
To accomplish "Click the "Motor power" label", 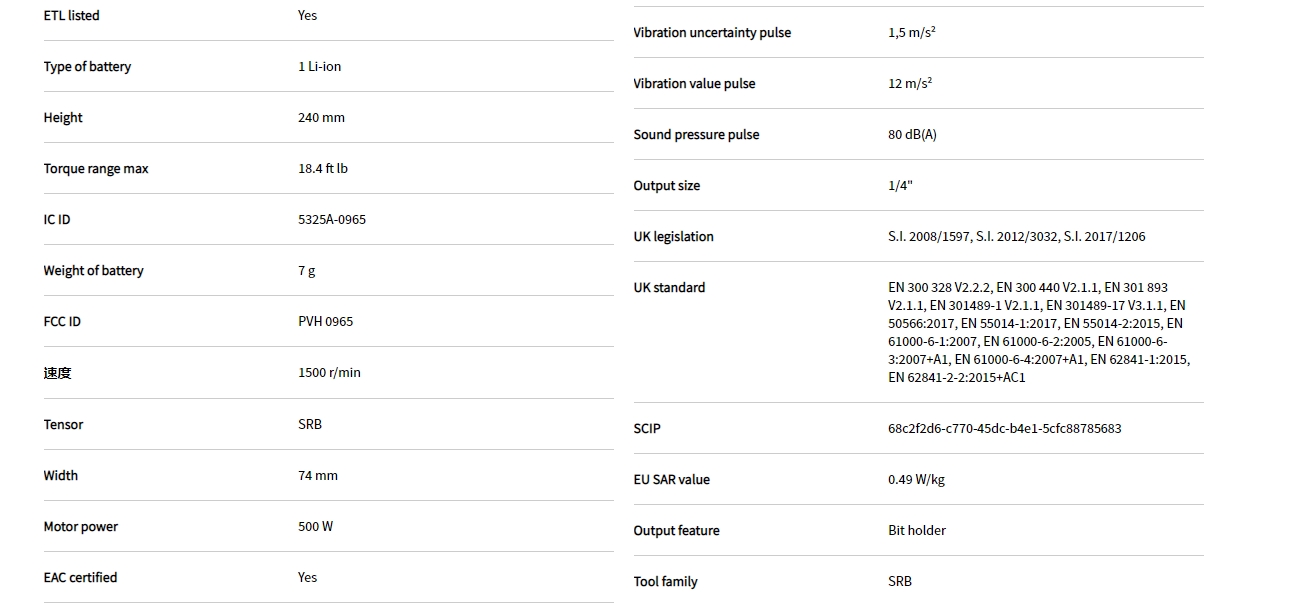I will [x=80, y=527].
